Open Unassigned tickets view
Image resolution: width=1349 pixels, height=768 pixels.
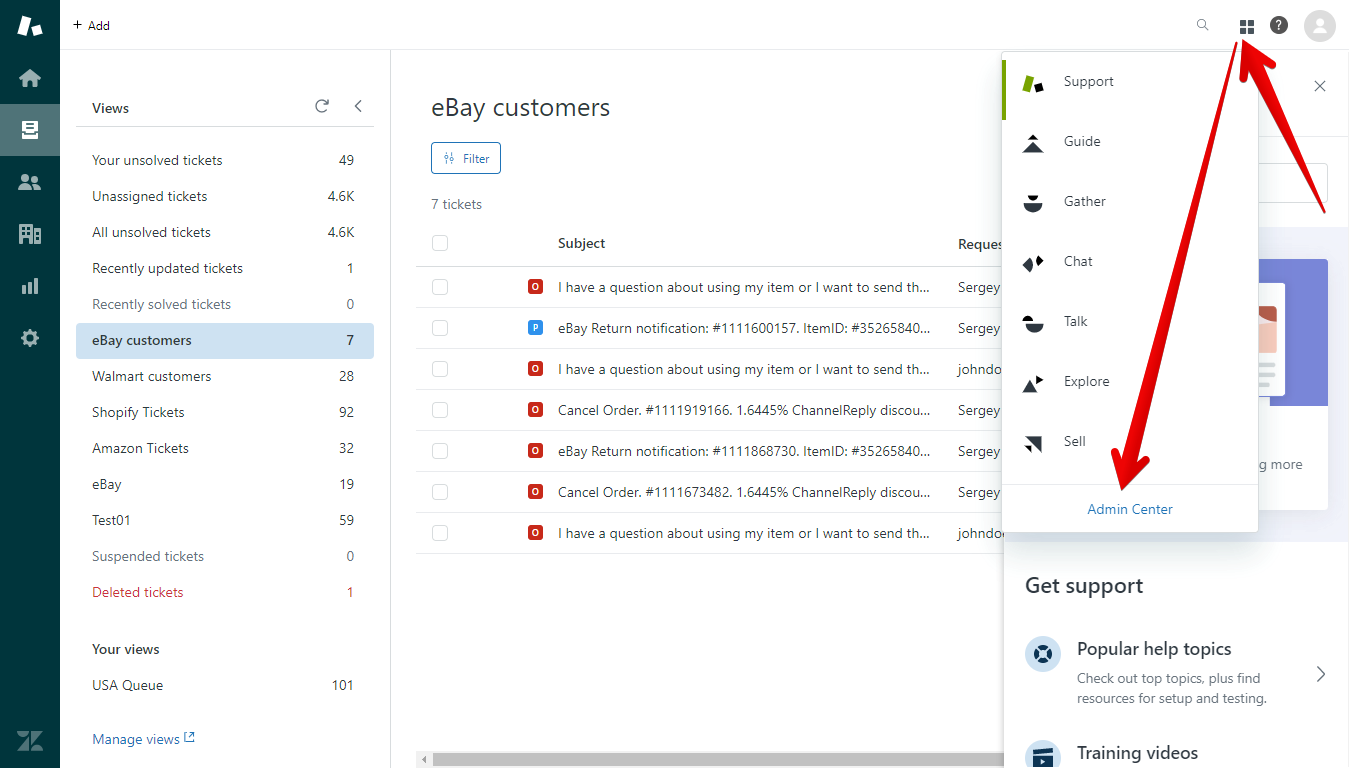click(225, 196)
